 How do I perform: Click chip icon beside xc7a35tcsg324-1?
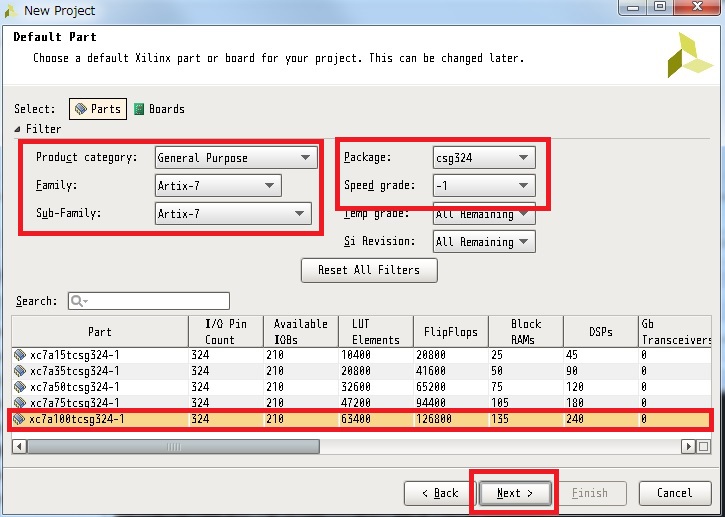coord(19,371)
